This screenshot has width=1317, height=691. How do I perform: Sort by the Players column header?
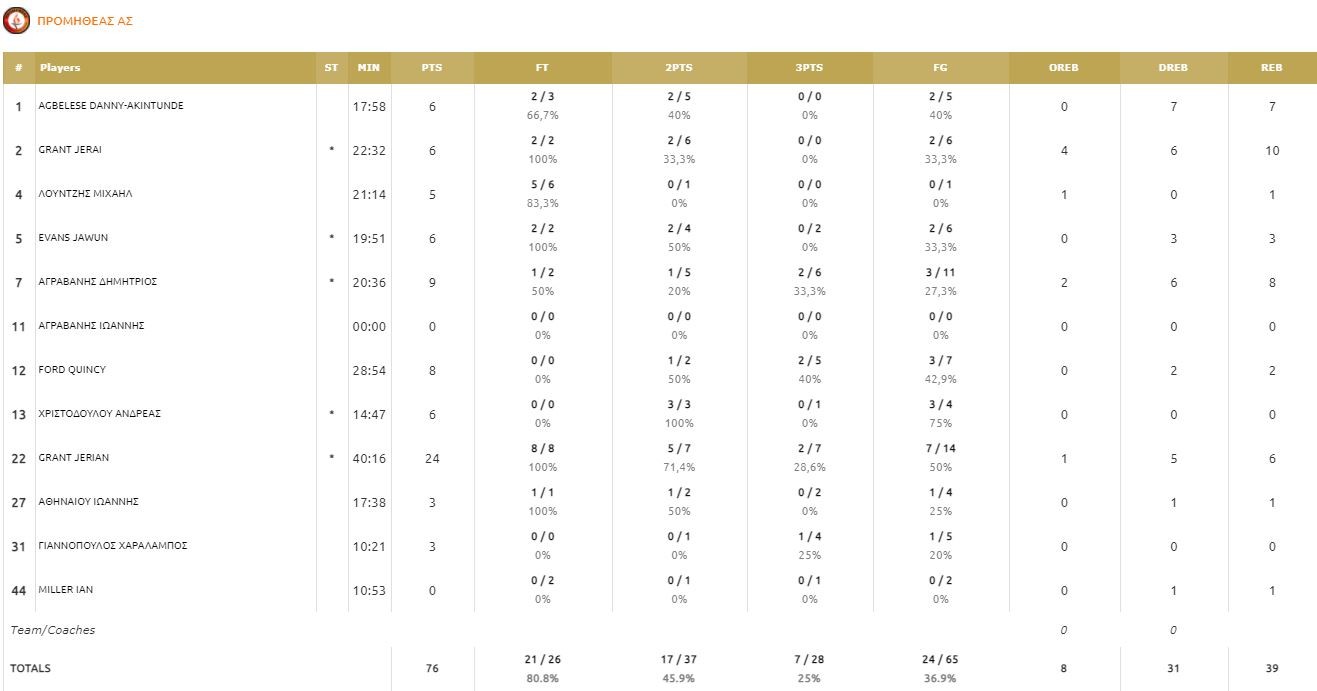point(60,68)
